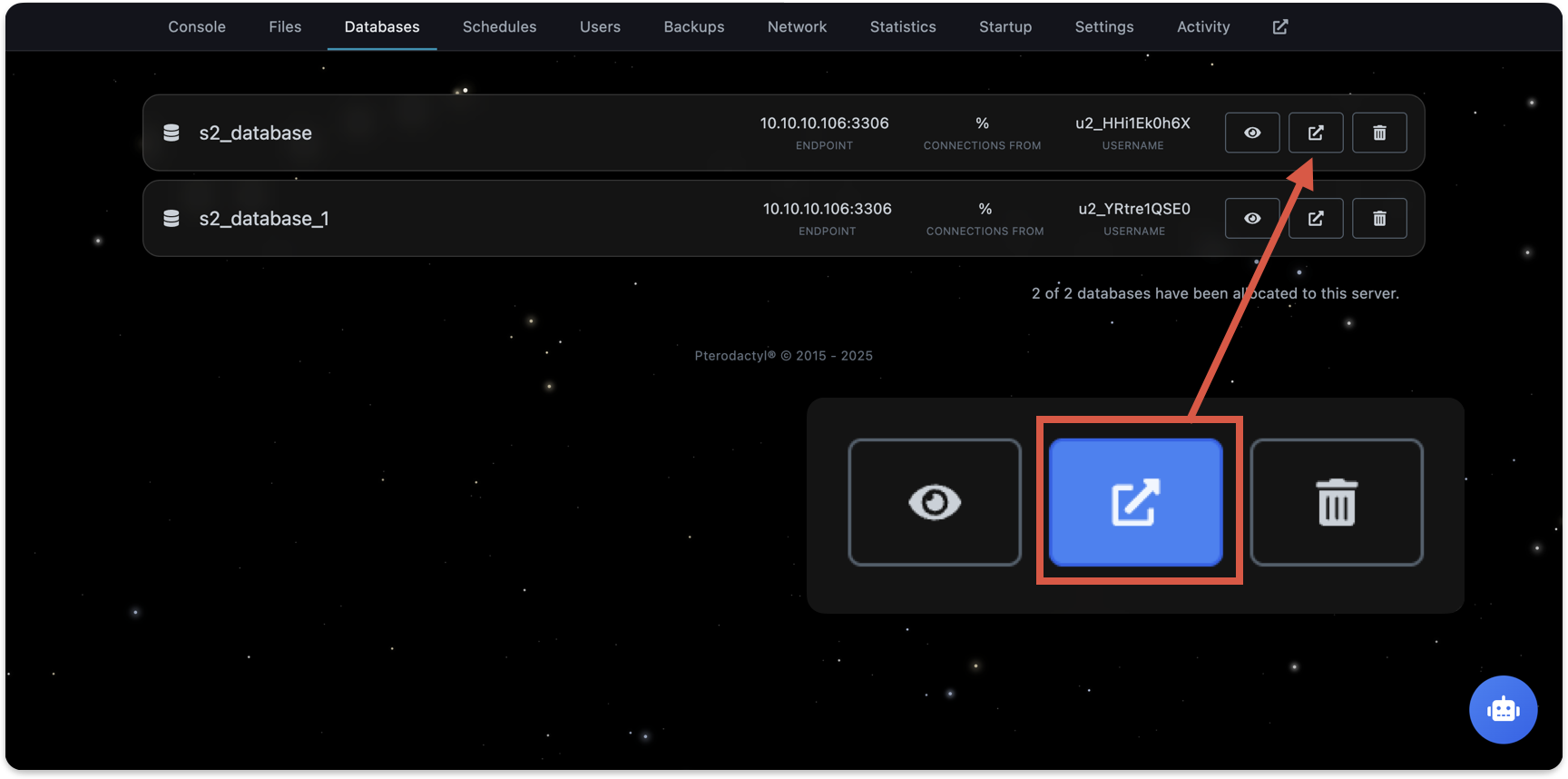Select the Settings tab
The width and height of the screenshot is (1568, 779).
(x=1104, y=27)
